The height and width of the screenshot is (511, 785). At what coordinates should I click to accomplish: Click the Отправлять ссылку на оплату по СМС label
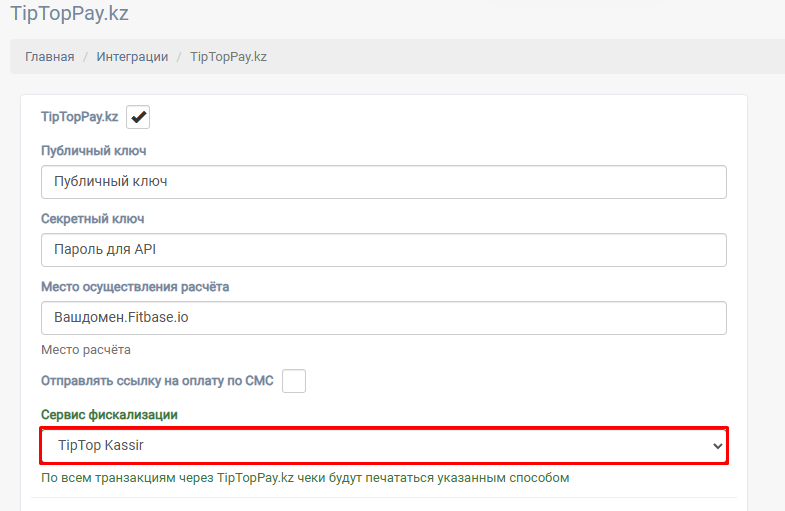tap(157, 381)
